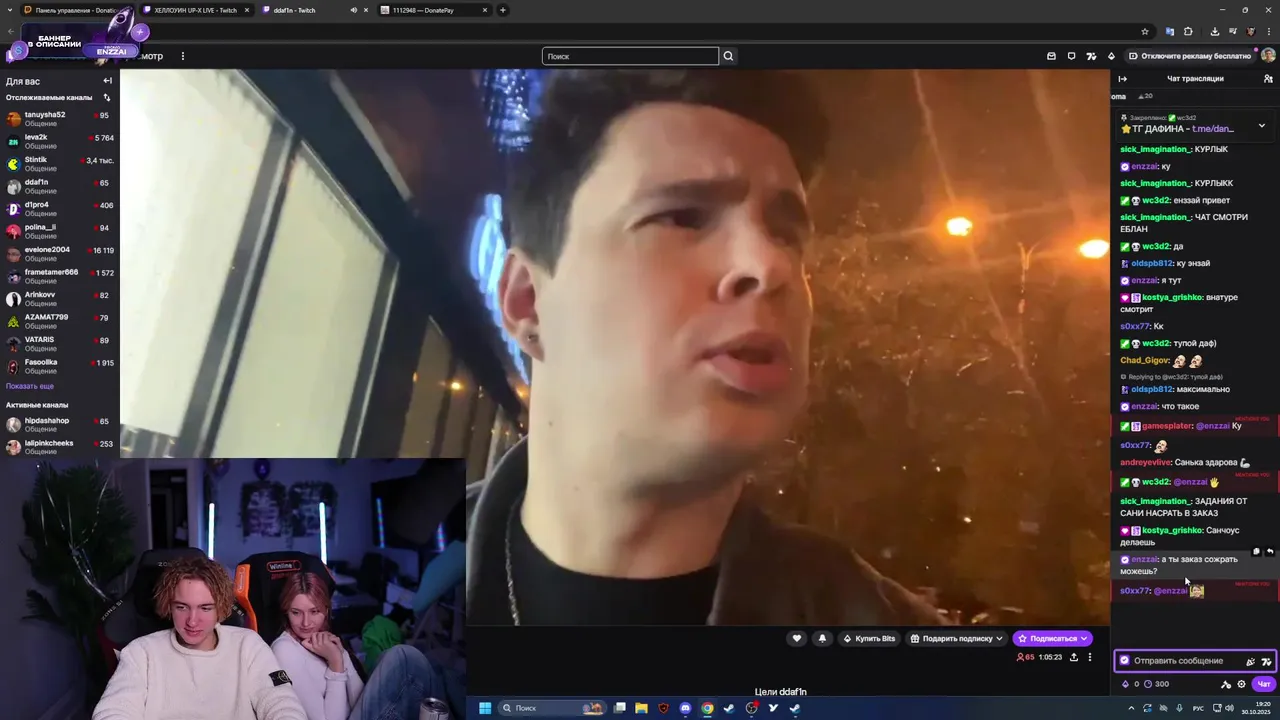1280x720 pixels.
Task: Expand pinned message 'ТГ ДАФИНА' chevron
Action: click(x=1261, y=126)
